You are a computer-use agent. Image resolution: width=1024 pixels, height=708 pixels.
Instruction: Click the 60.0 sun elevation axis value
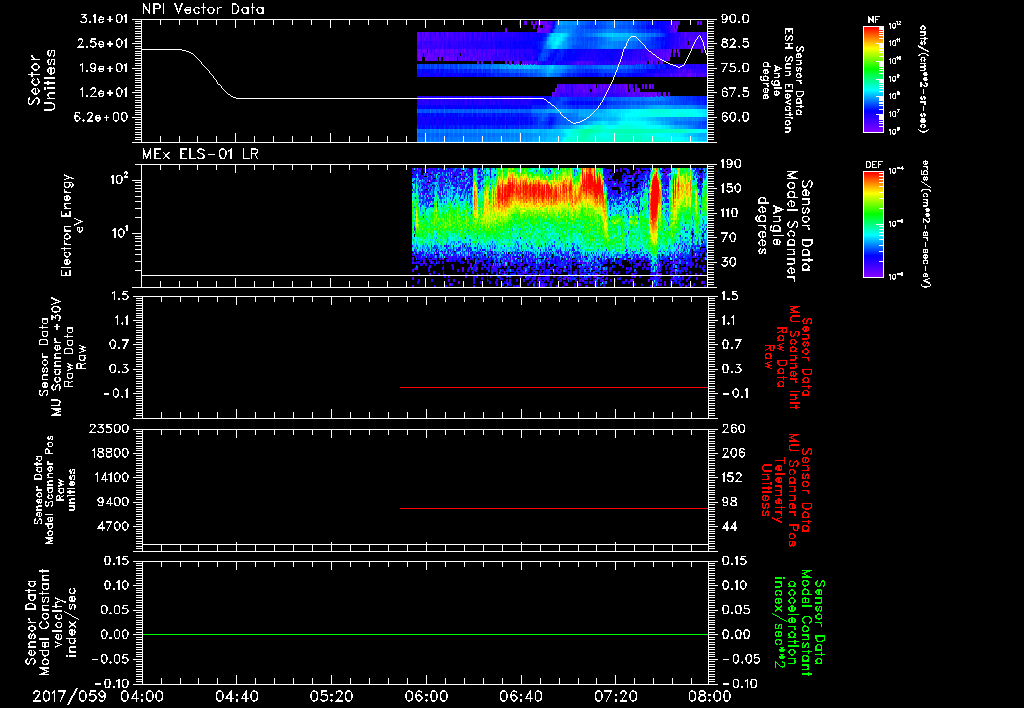[x=736, y=117]
